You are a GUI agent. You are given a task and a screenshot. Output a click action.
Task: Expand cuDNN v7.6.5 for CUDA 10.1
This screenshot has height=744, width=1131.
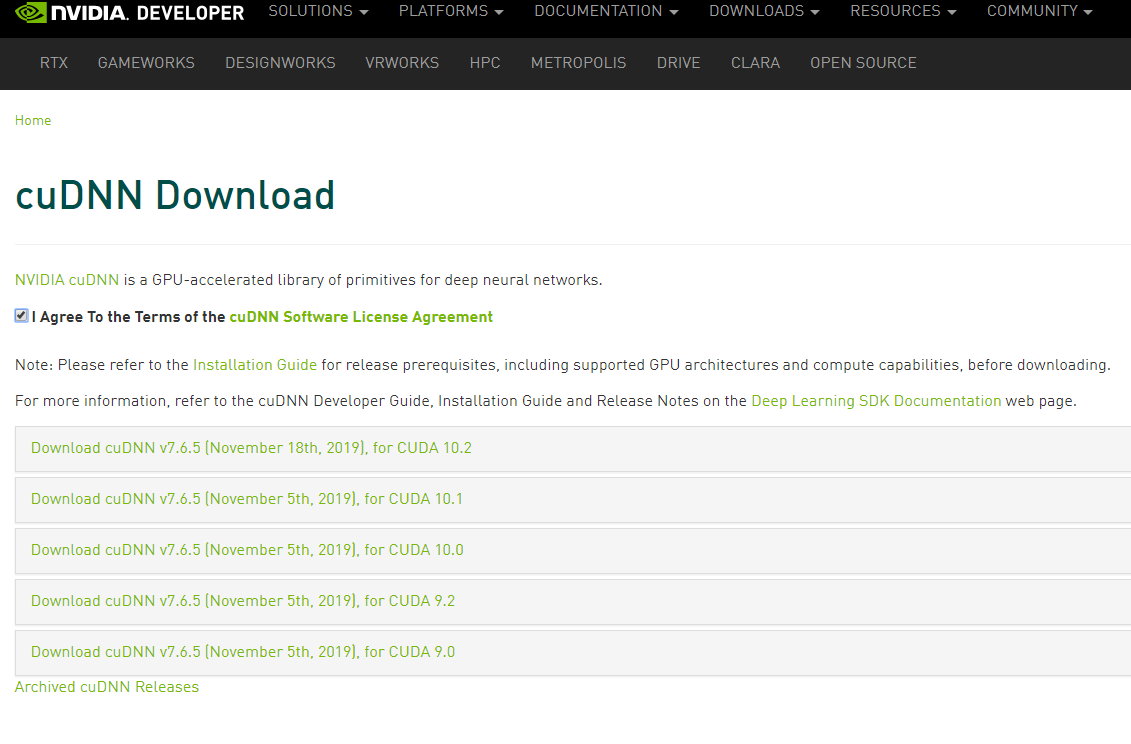(x=573, y=500)
